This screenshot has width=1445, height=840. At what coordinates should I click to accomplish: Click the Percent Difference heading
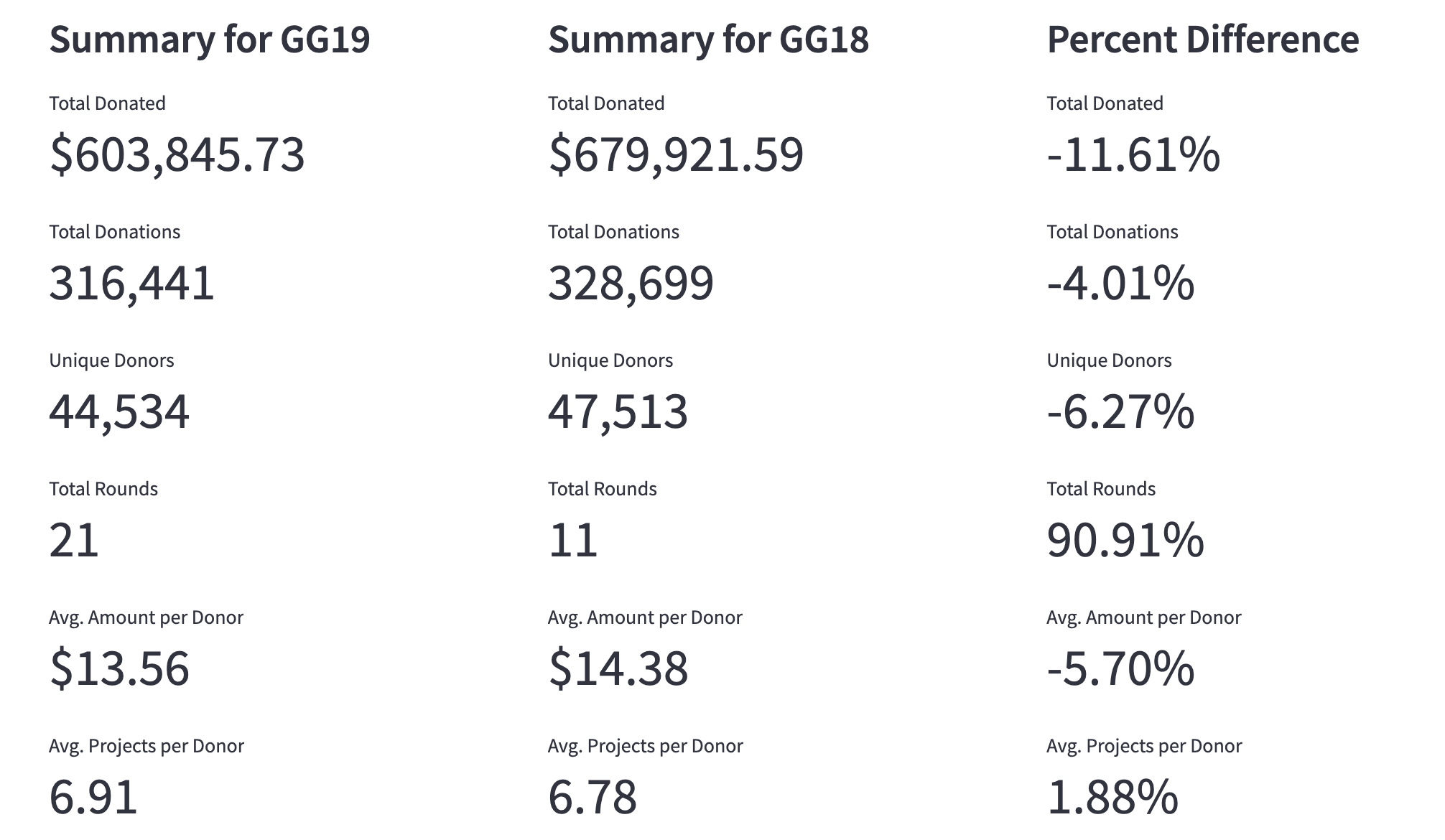coord(1202,39)
